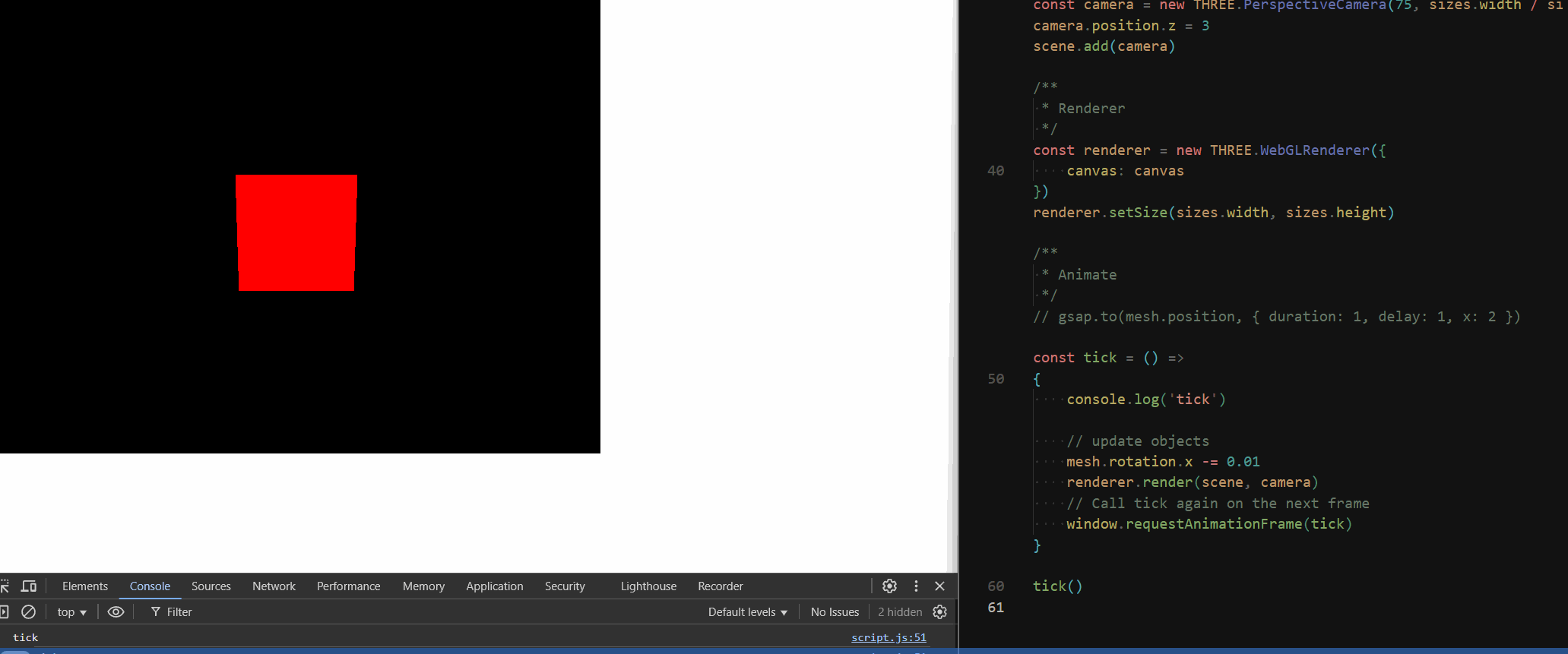The image size is (1568, 654).
Task: Click line number 40 in editor
Action: pyautogui.click(x=996, y=171)
